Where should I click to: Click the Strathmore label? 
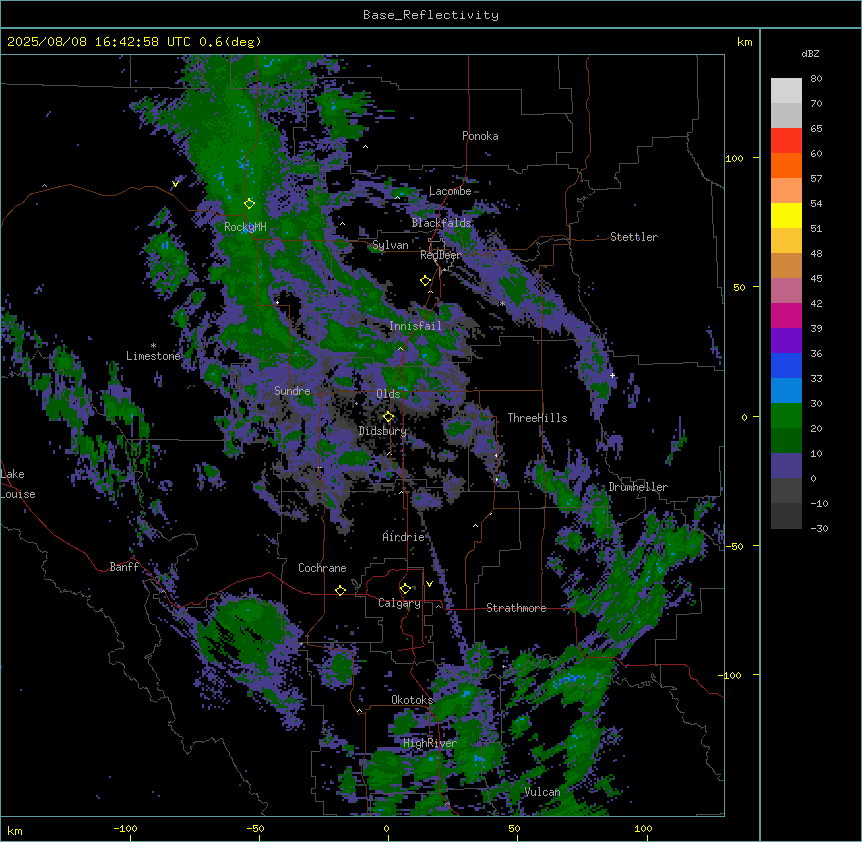tap(516, 608)
